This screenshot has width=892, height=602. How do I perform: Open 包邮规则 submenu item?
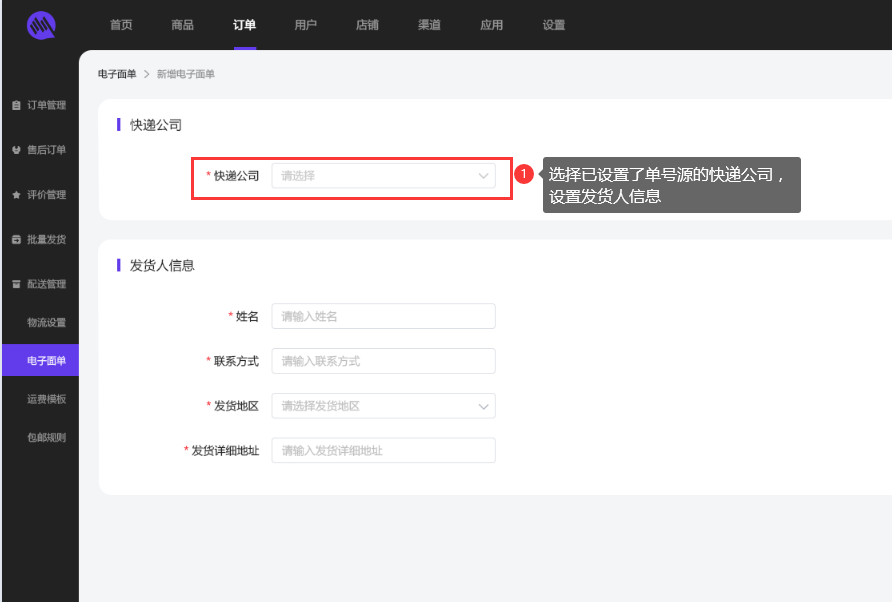tap(47, 438)
